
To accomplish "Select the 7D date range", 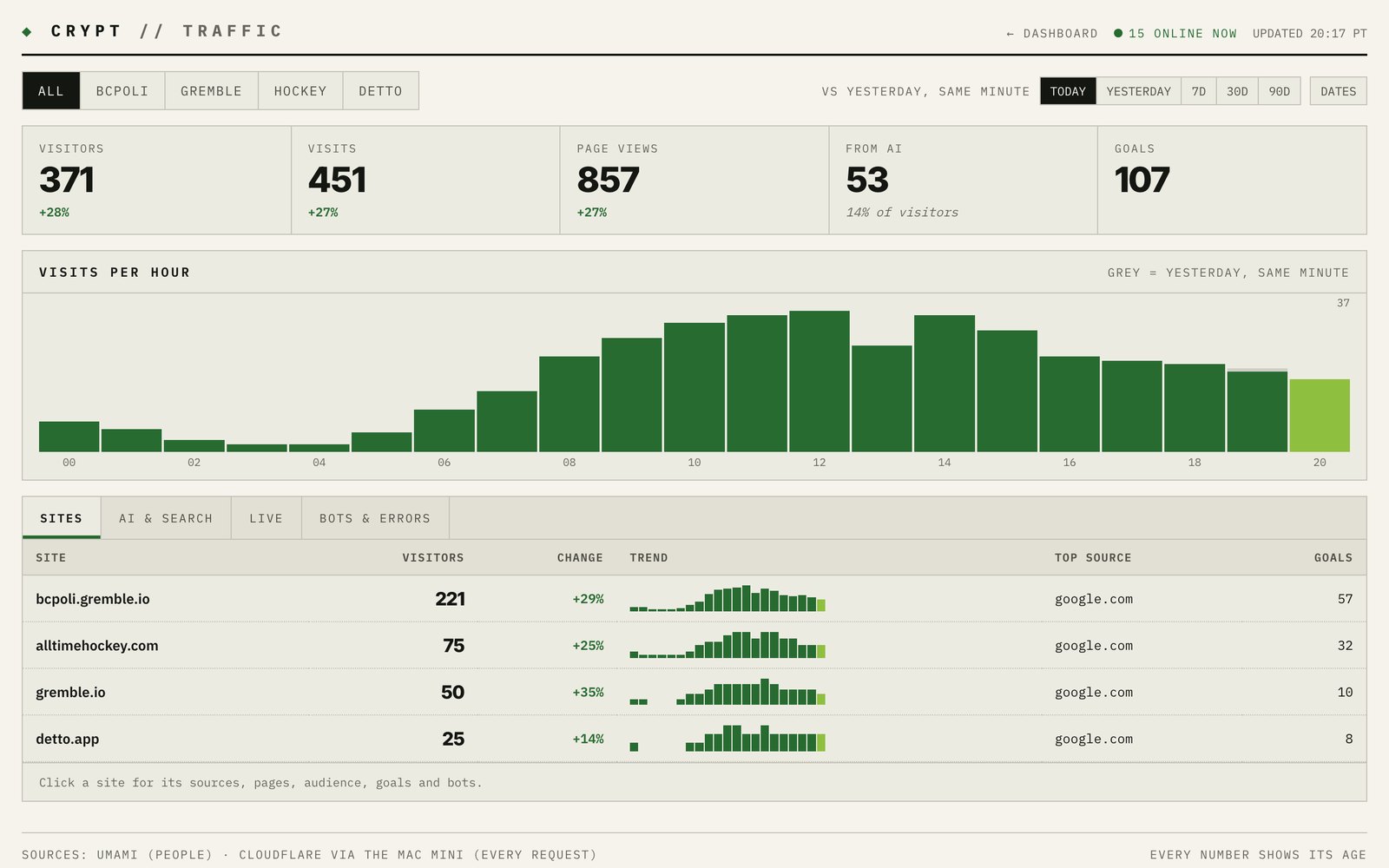I will [x=1199, y=91].
